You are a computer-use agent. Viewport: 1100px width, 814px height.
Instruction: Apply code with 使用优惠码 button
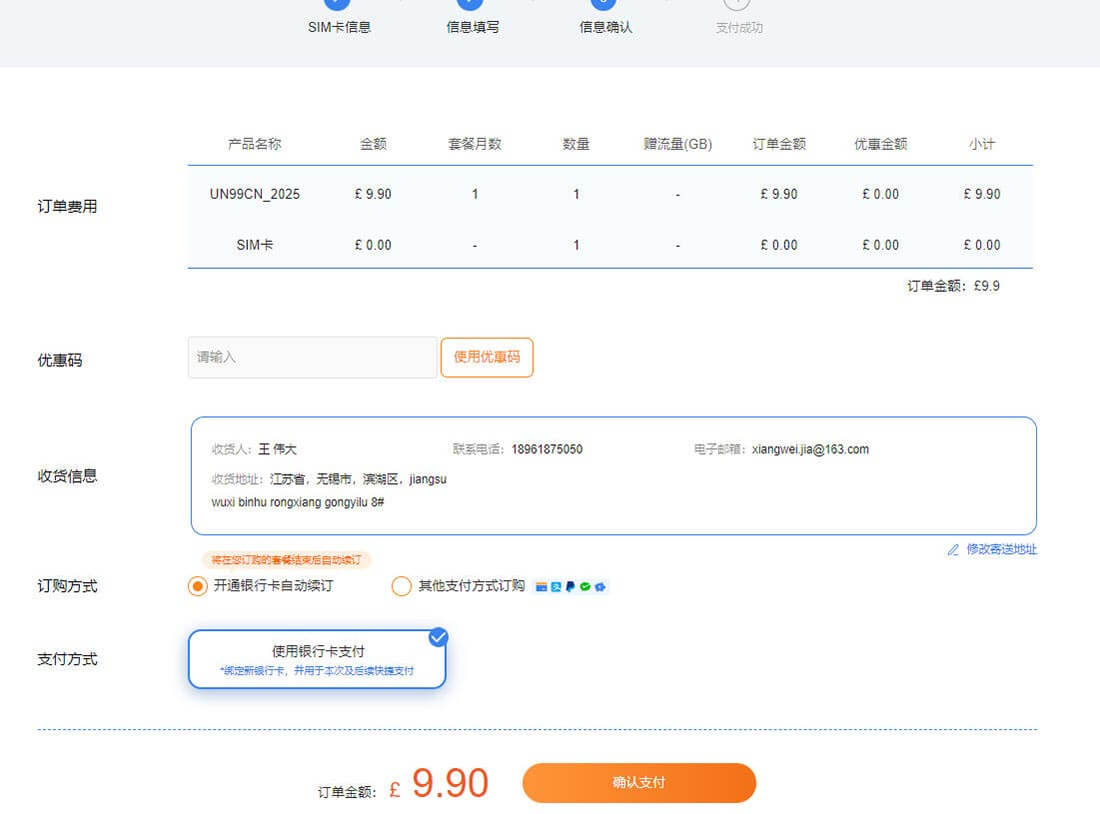(487, 357)
